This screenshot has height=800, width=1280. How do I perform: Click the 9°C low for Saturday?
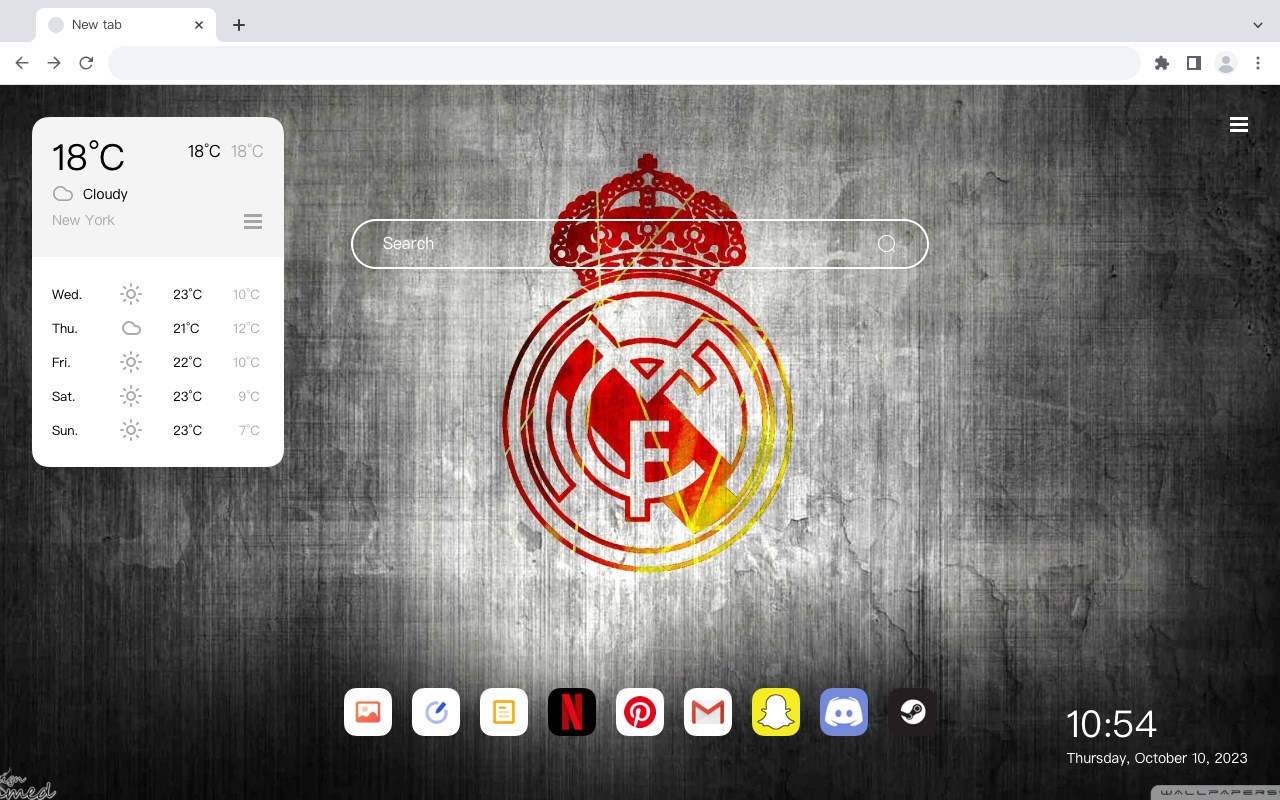pos(249,396)
